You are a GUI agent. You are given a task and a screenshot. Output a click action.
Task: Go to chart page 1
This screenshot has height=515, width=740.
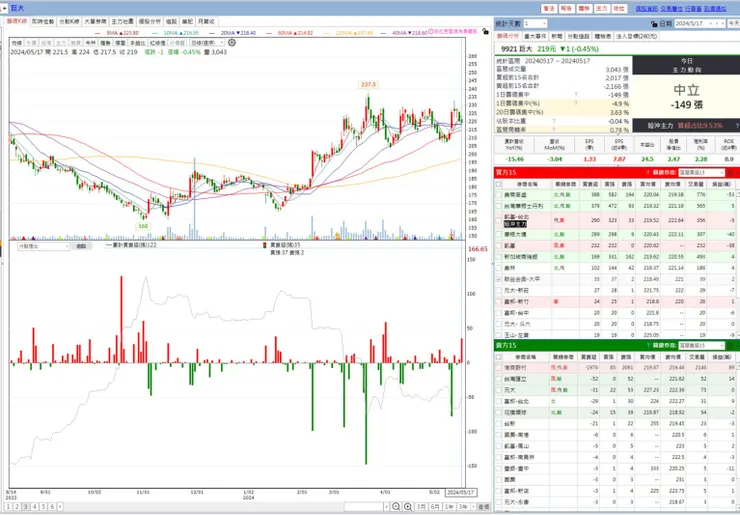coord(8,507)
